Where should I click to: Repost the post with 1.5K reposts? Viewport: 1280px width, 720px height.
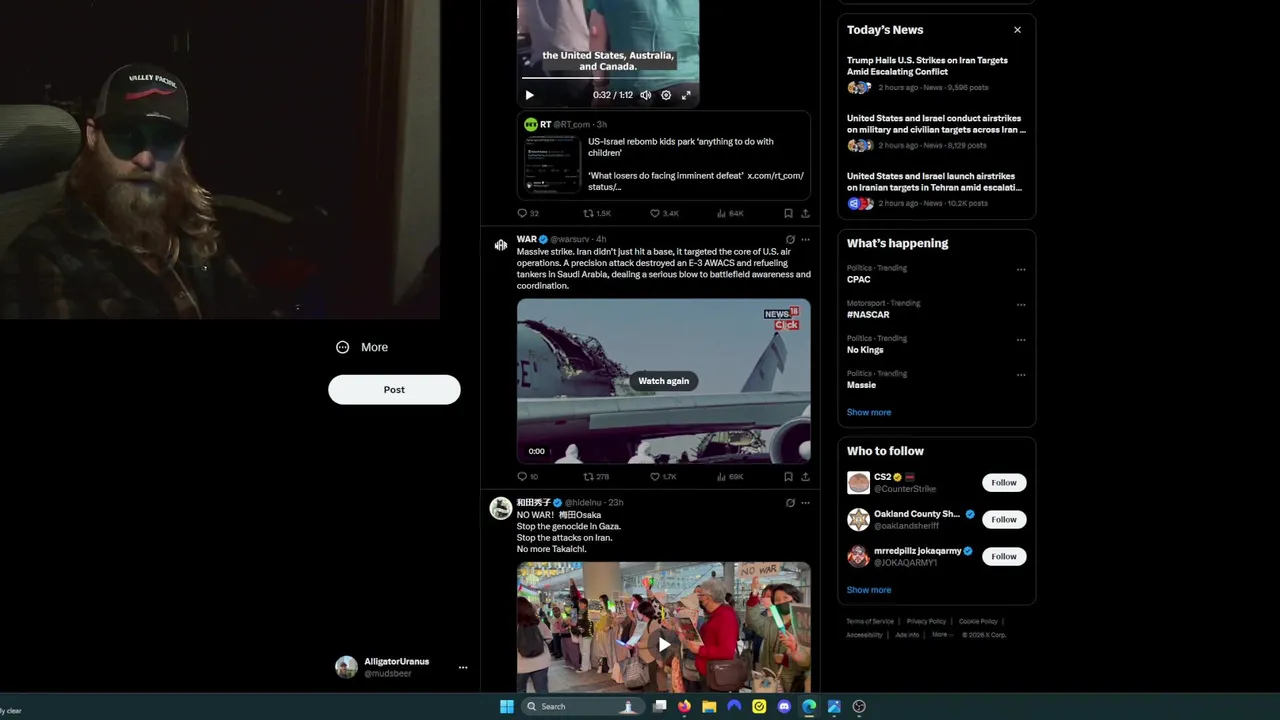coord(597,213)
